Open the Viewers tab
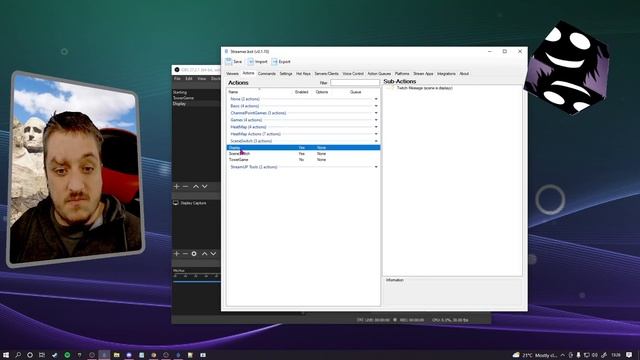Image resolution: width=640 pixels, height=360 pixels. click(x=232, y=73)
